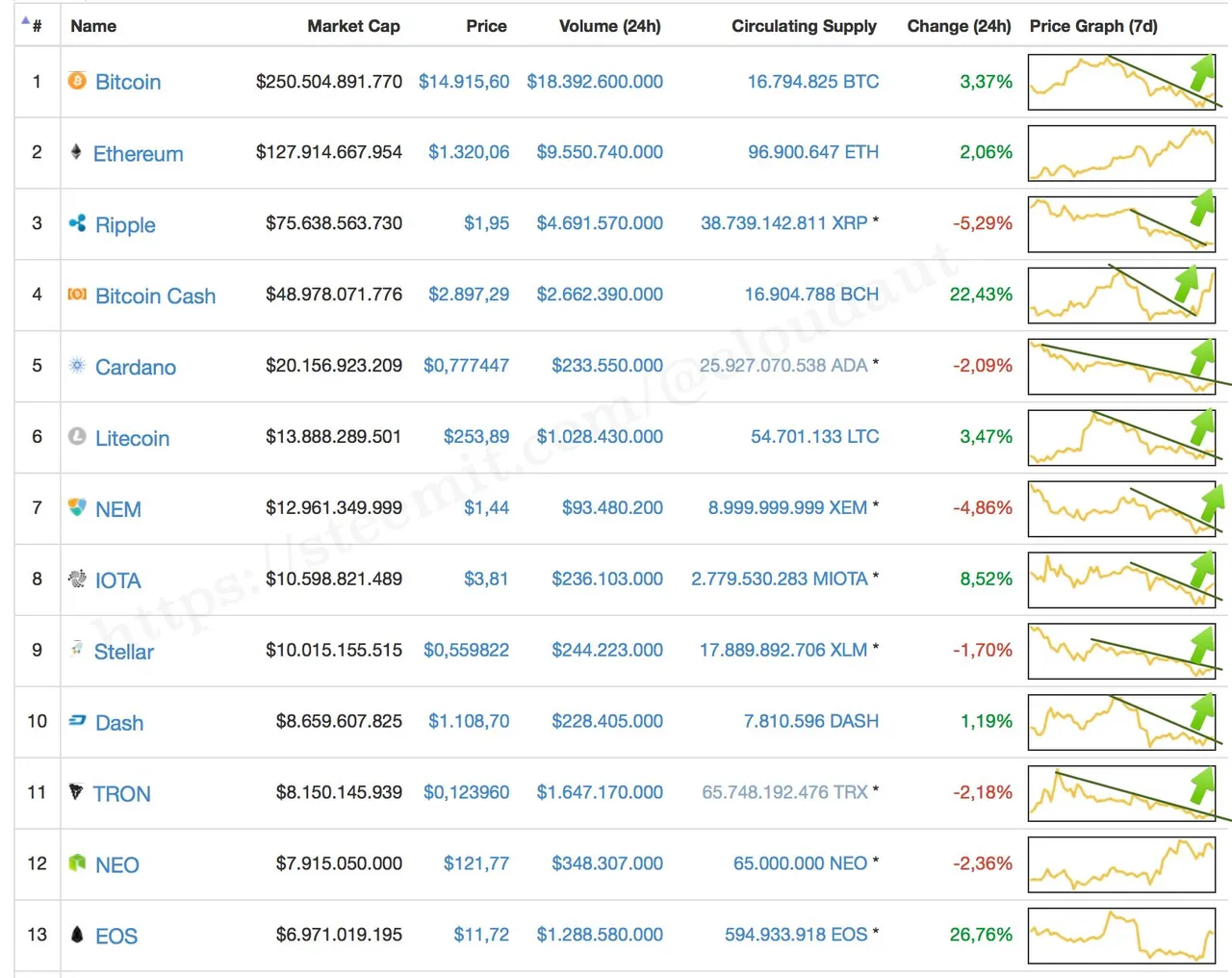Open the Bitcoin coin page link
The image size is (1232, 978).
(128, 82)
